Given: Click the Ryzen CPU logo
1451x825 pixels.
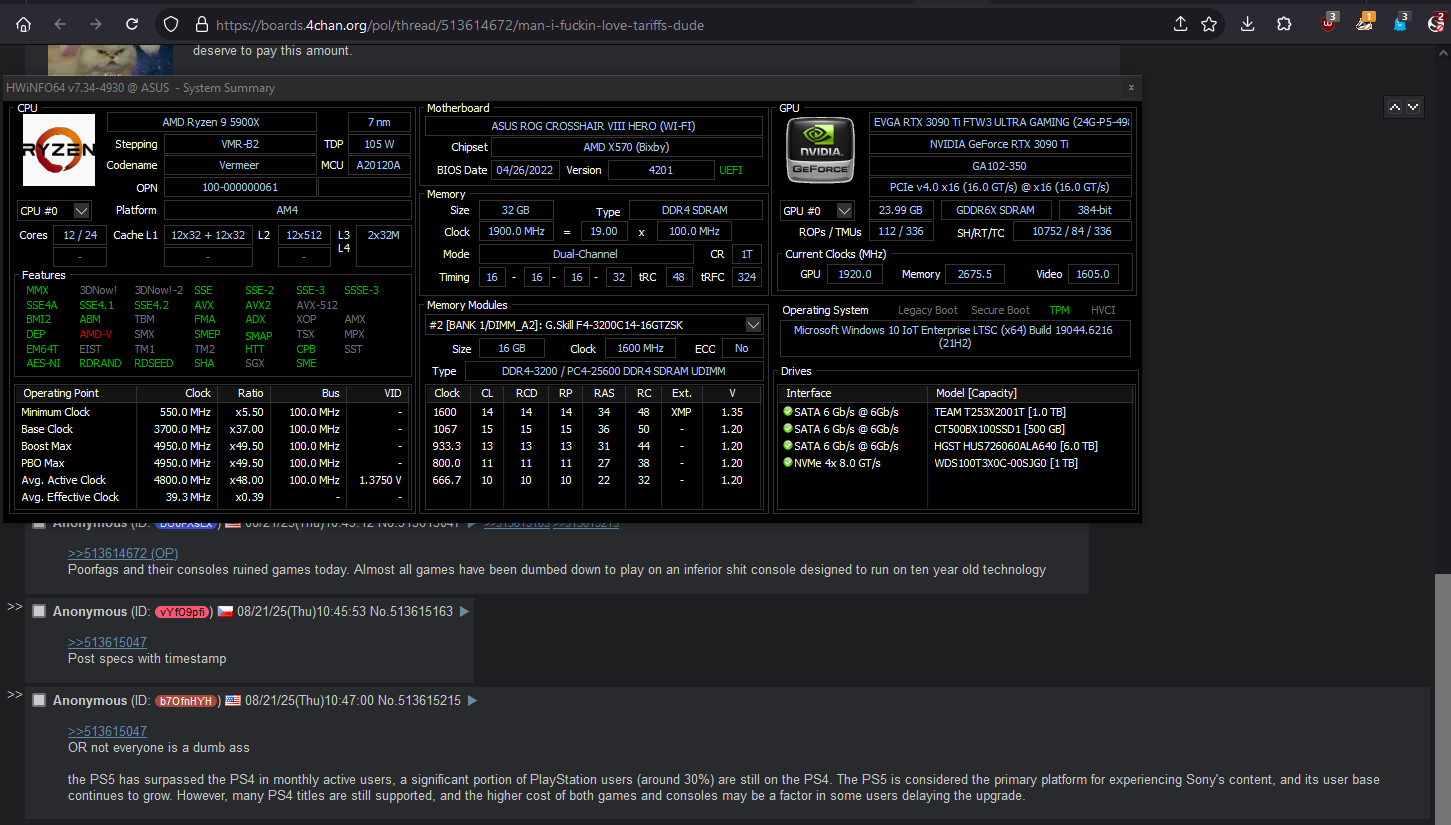Looking at the screenshot, I should [58, 150].
